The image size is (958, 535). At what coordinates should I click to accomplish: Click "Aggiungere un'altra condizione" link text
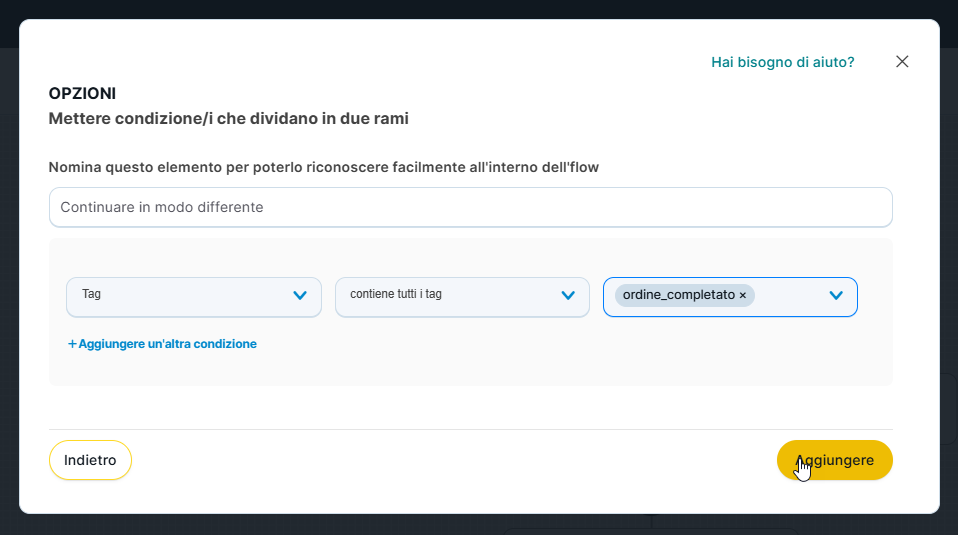point(167,344)
